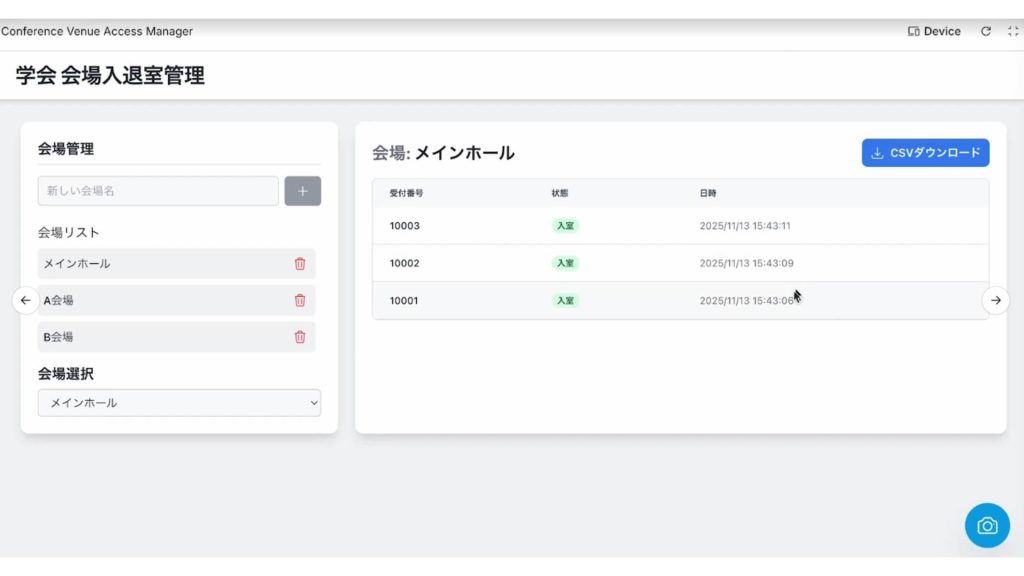Click the refresh icon in top bar
The width and height of the screenshot is (1024, 576).
click(x=986, y=31)
